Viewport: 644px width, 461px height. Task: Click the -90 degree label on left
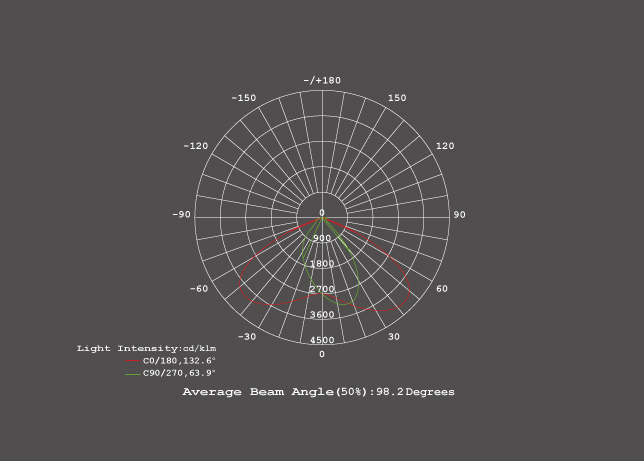tap(181, 215)
